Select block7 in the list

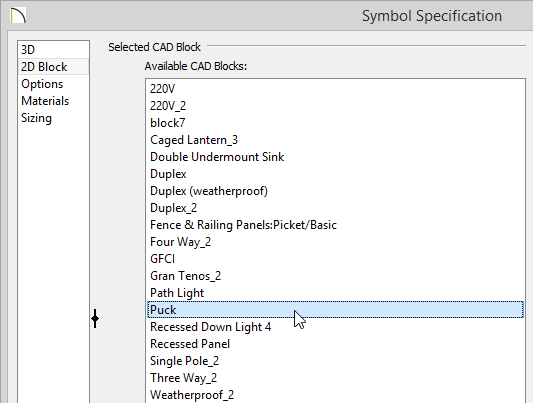(335, 123)
